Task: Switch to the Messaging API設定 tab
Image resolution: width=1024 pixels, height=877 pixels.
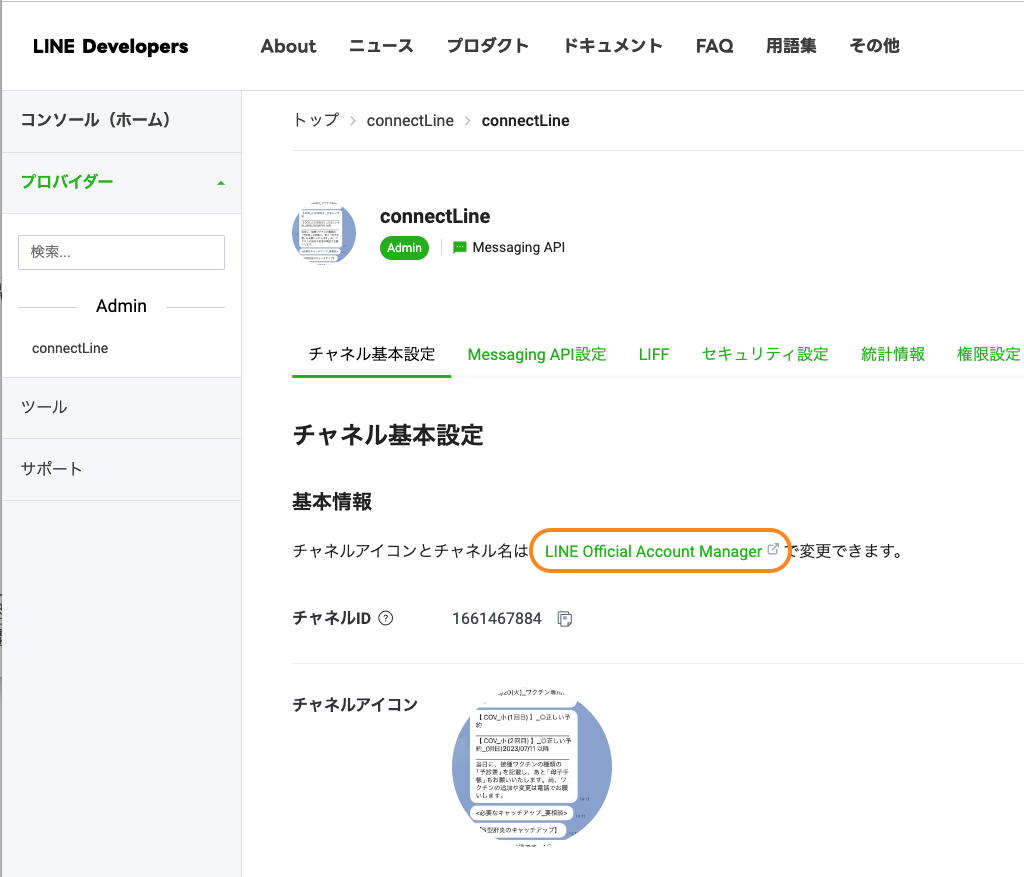Action: 537,355
